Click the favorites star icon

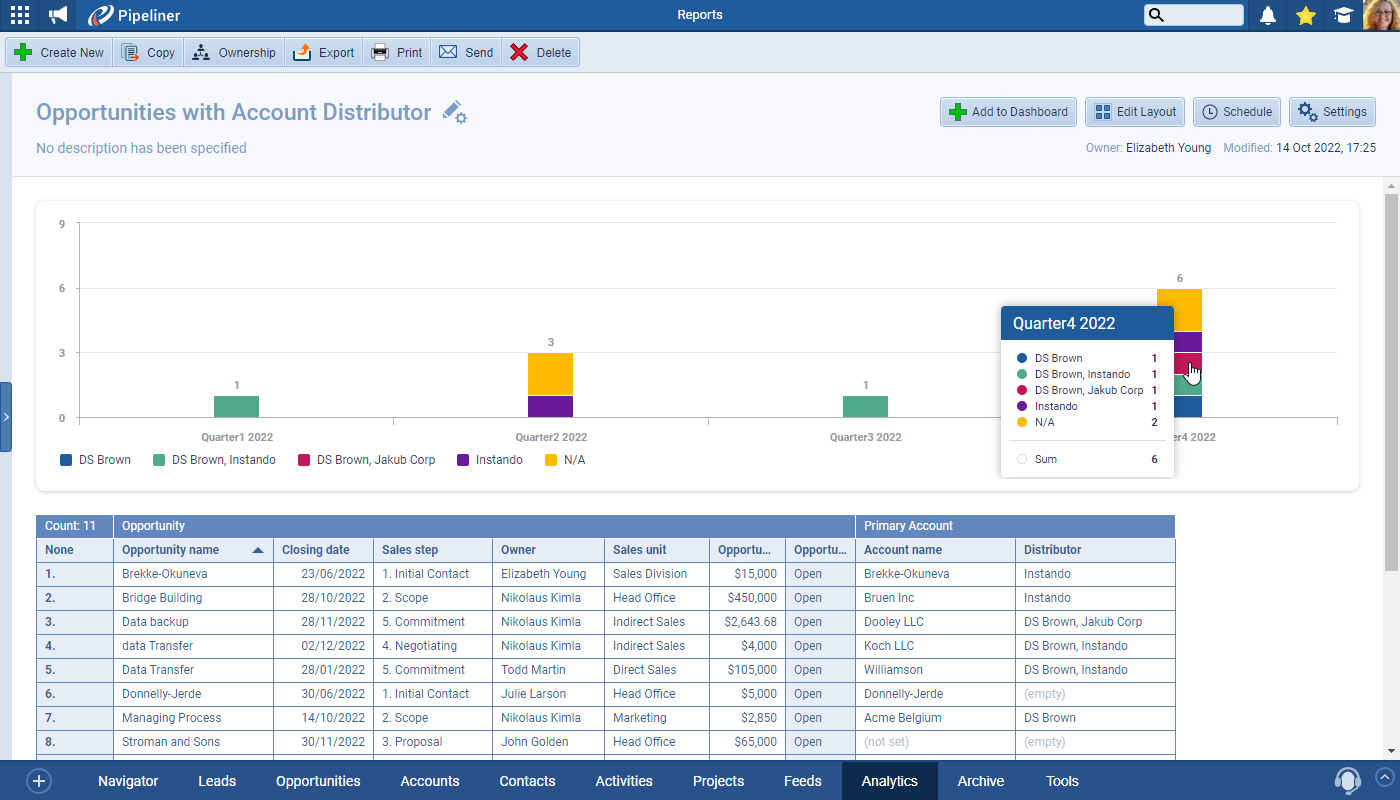[x=1305, y=15]
